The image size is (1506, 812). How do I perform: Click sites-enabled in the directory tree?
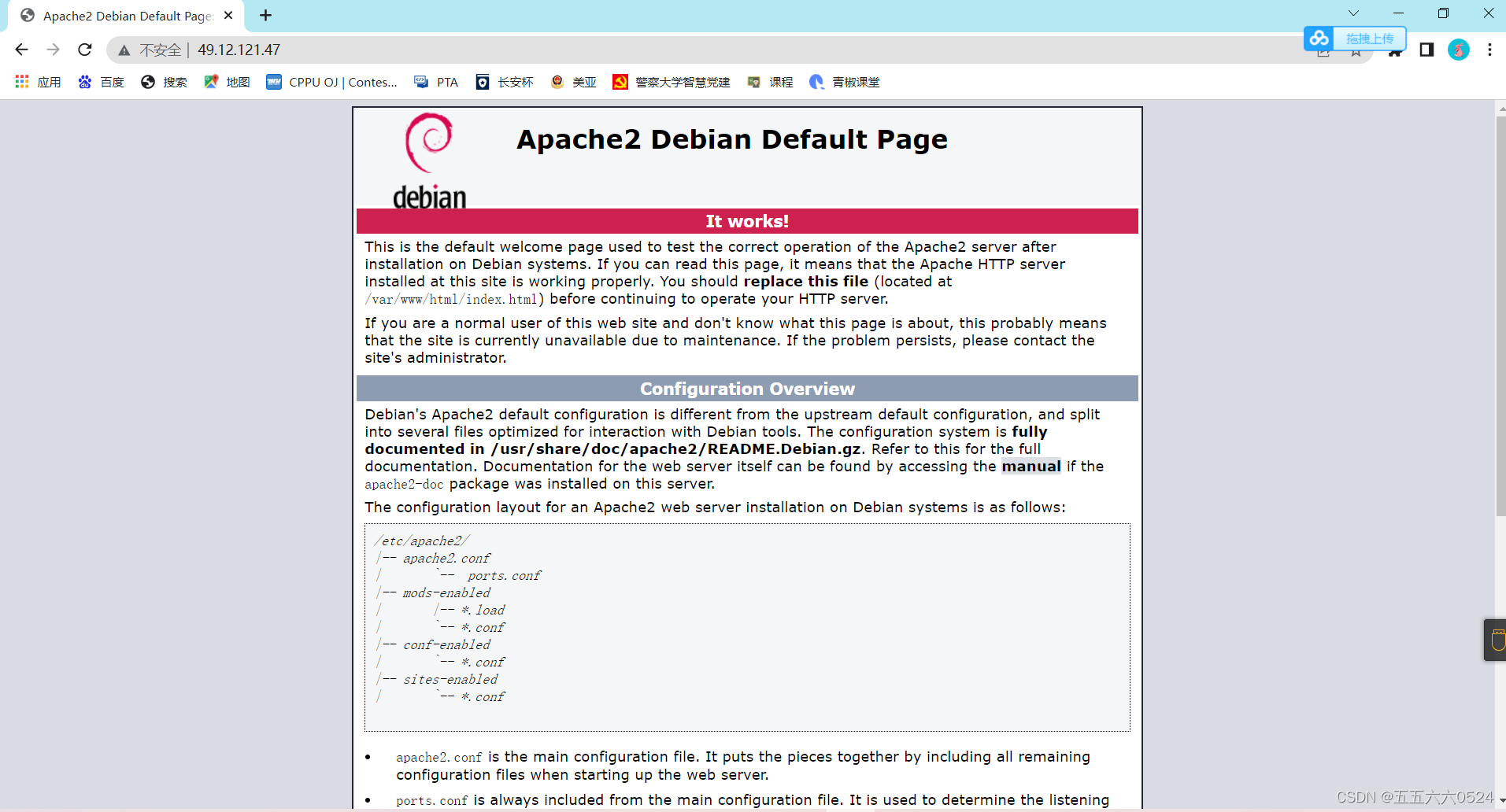click(450, 679)
